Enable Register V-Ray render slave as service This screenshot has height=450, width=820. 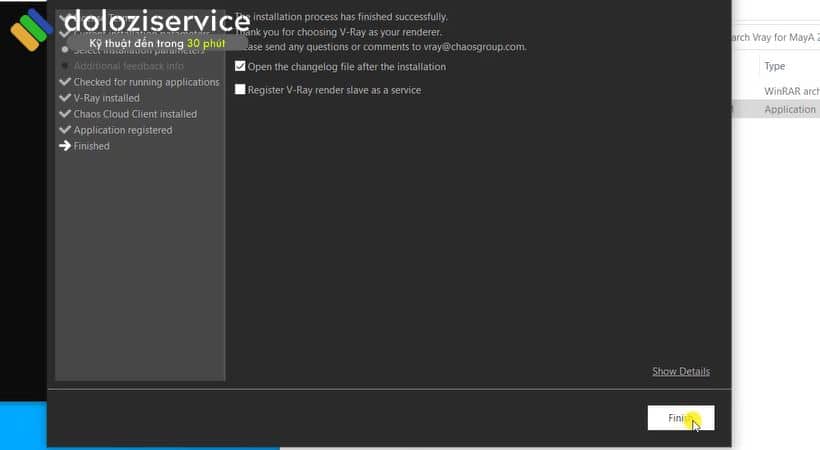click(240, 90)
